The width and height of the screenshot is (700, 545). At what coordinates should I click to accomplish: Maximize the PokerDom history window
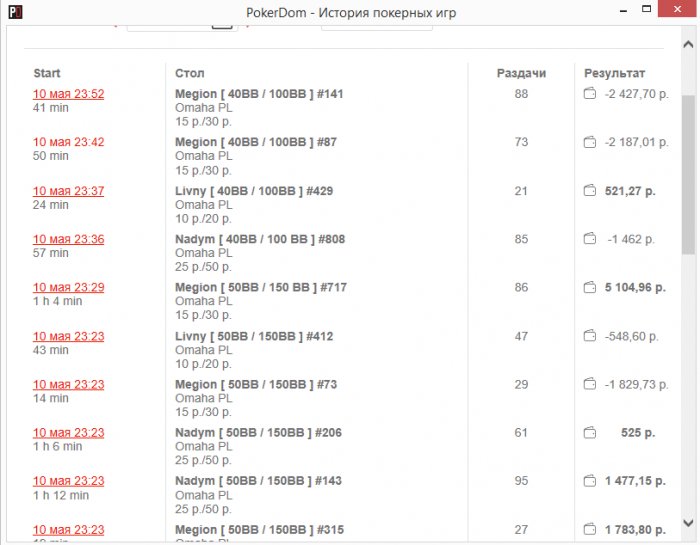tap(646, 9)
